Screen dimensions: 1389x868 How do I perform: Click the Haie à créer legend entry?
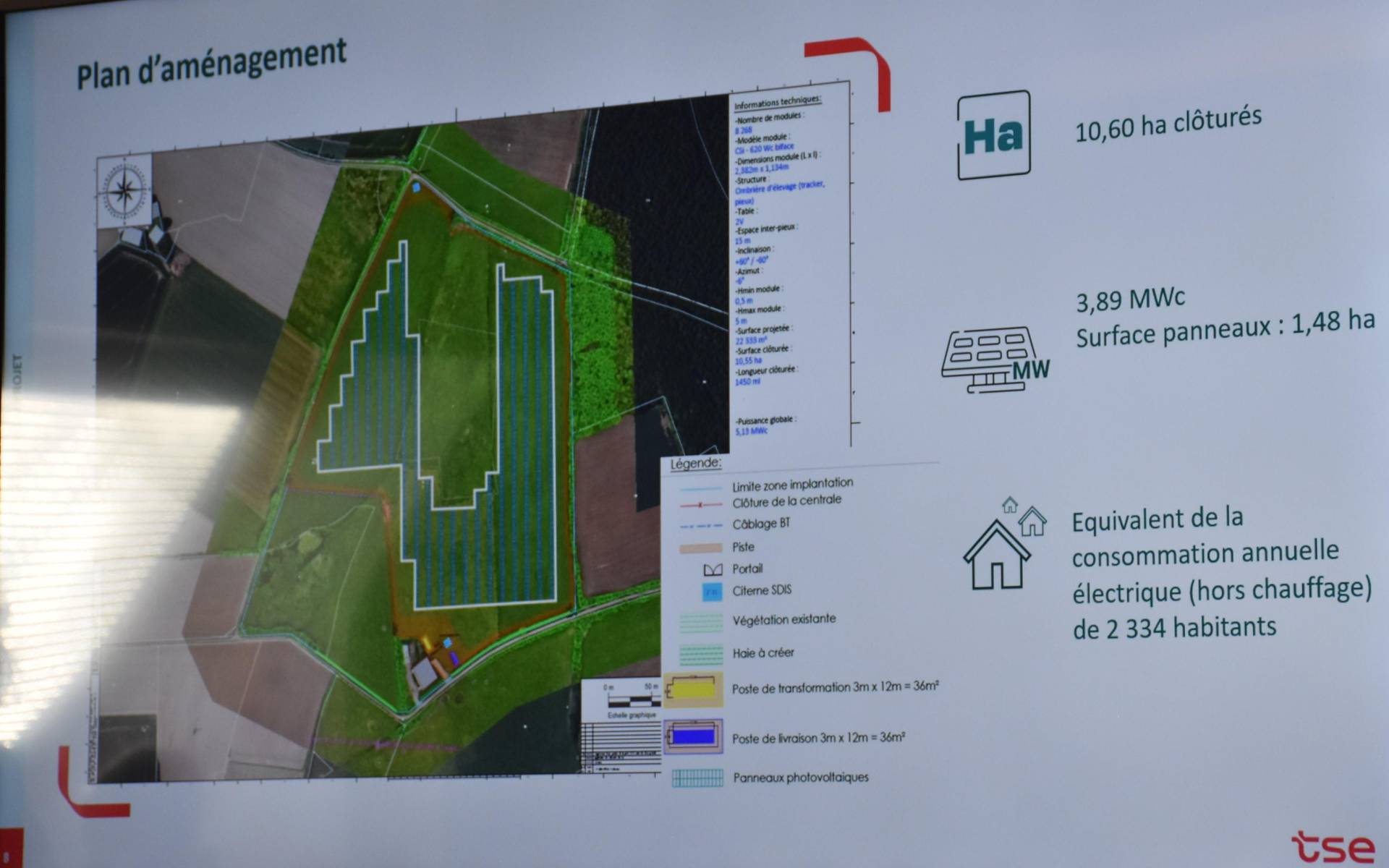click(763, 653)
